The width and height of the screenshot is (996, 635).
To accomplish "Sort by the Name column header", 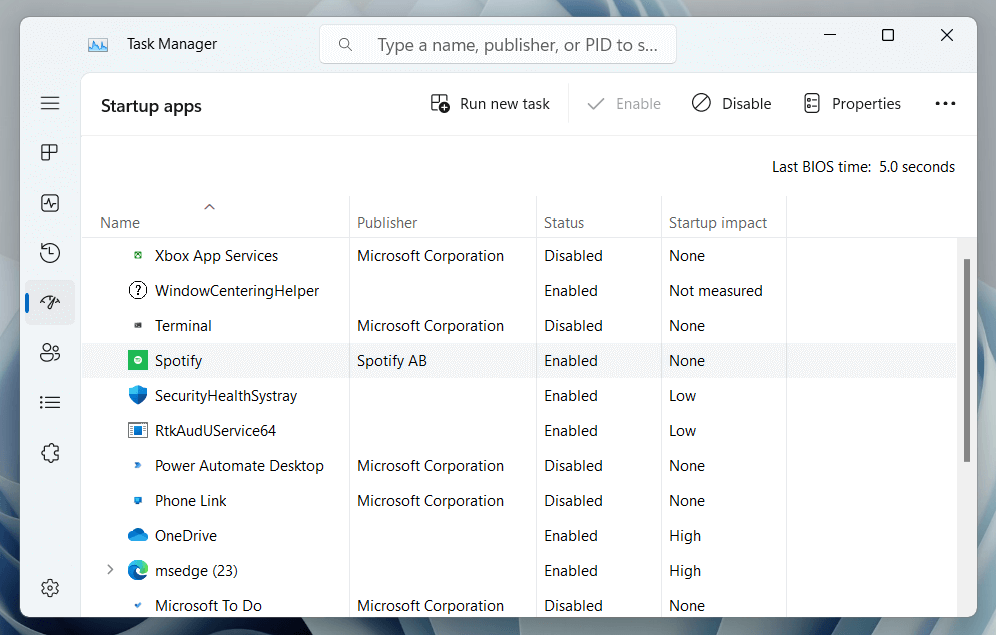I will pos(120,223).
